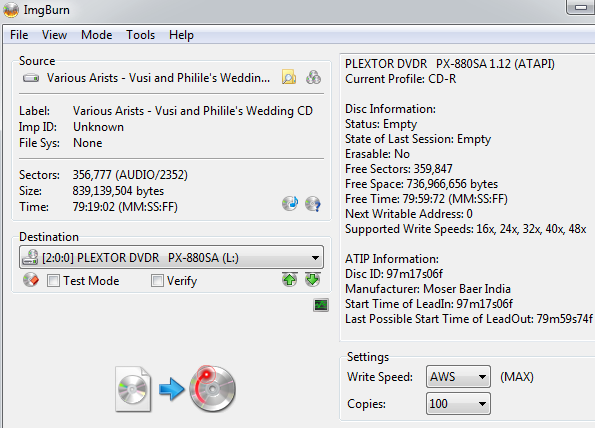This screenshot has width=595, height=428.
Task: Click the large Write to disc button
Action: point(175,389)
